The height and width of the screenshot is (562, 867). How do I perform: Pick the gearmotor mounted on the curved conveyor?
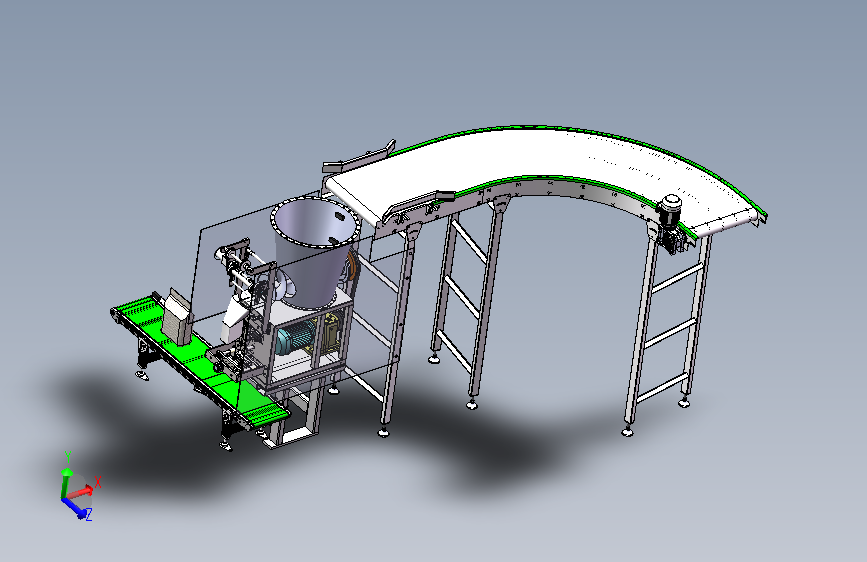[670, 223]
